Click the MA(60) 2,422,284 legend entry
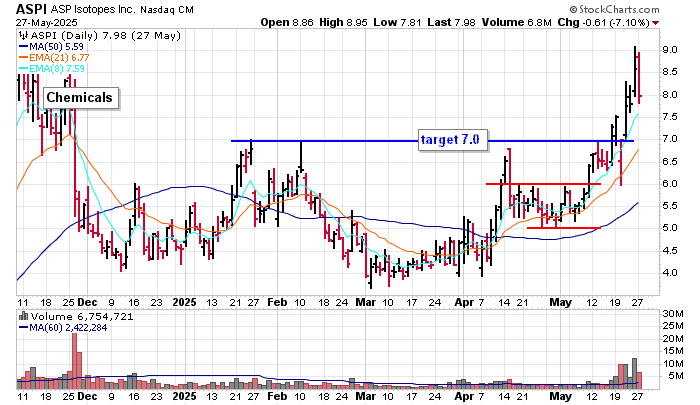 tap(63, 328)
